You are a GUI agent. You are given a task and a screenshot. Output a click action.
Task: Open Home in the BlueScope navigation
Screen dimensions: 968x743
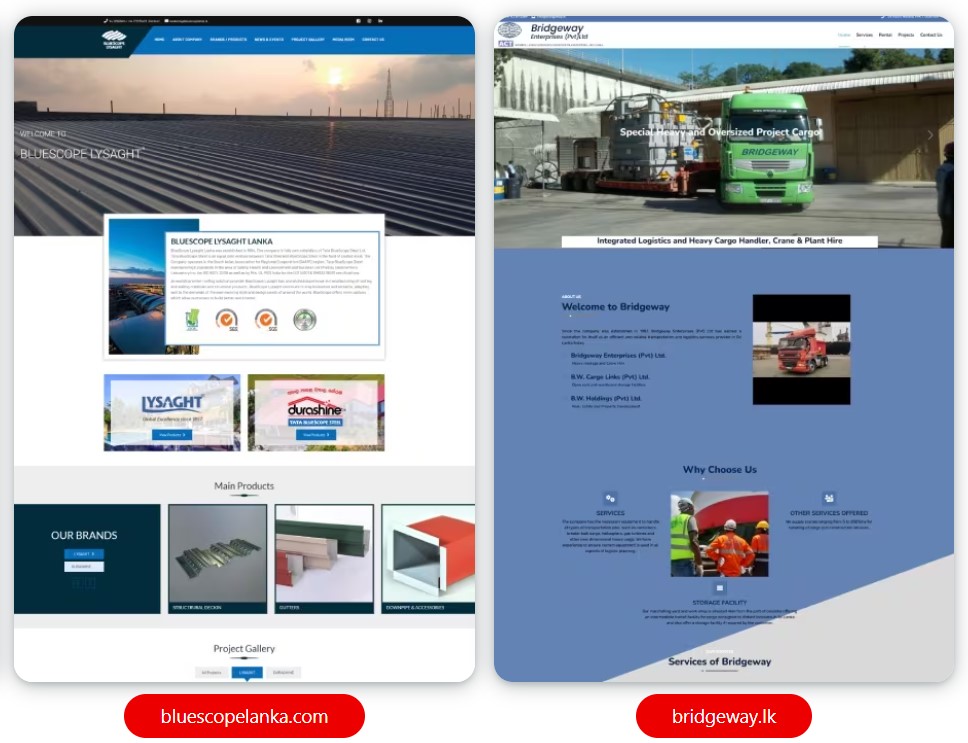click(159, 39)
